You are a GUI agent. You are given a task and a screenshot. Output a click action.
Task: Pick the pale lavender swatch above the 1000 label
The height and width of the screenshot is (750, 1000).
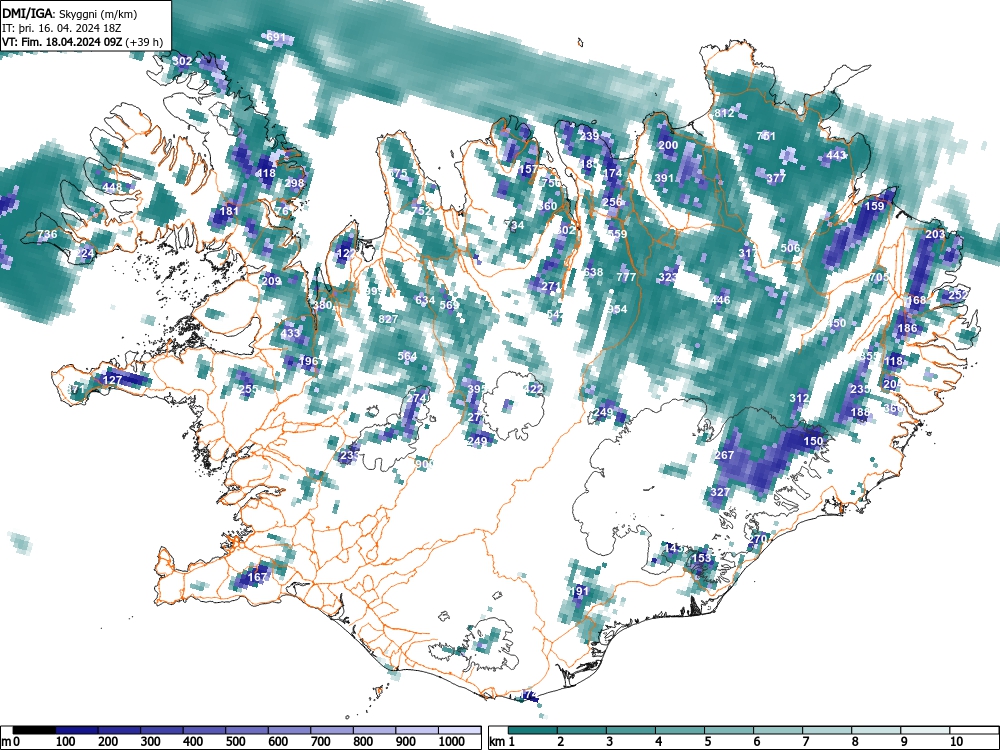tap(459, 730)
